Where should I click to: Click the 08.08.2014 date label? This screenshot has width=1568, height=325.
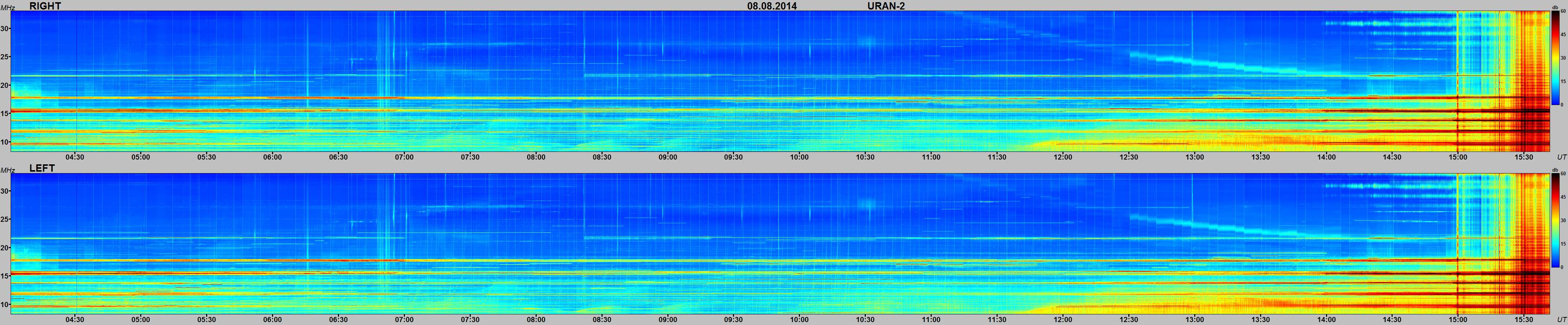coord(771,6)
